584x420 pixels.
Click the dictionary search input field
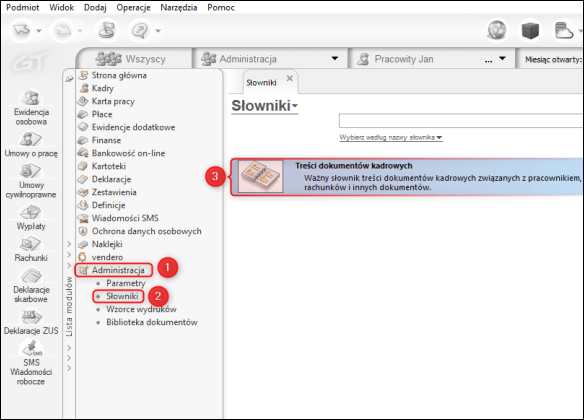(x=461, y=121)
